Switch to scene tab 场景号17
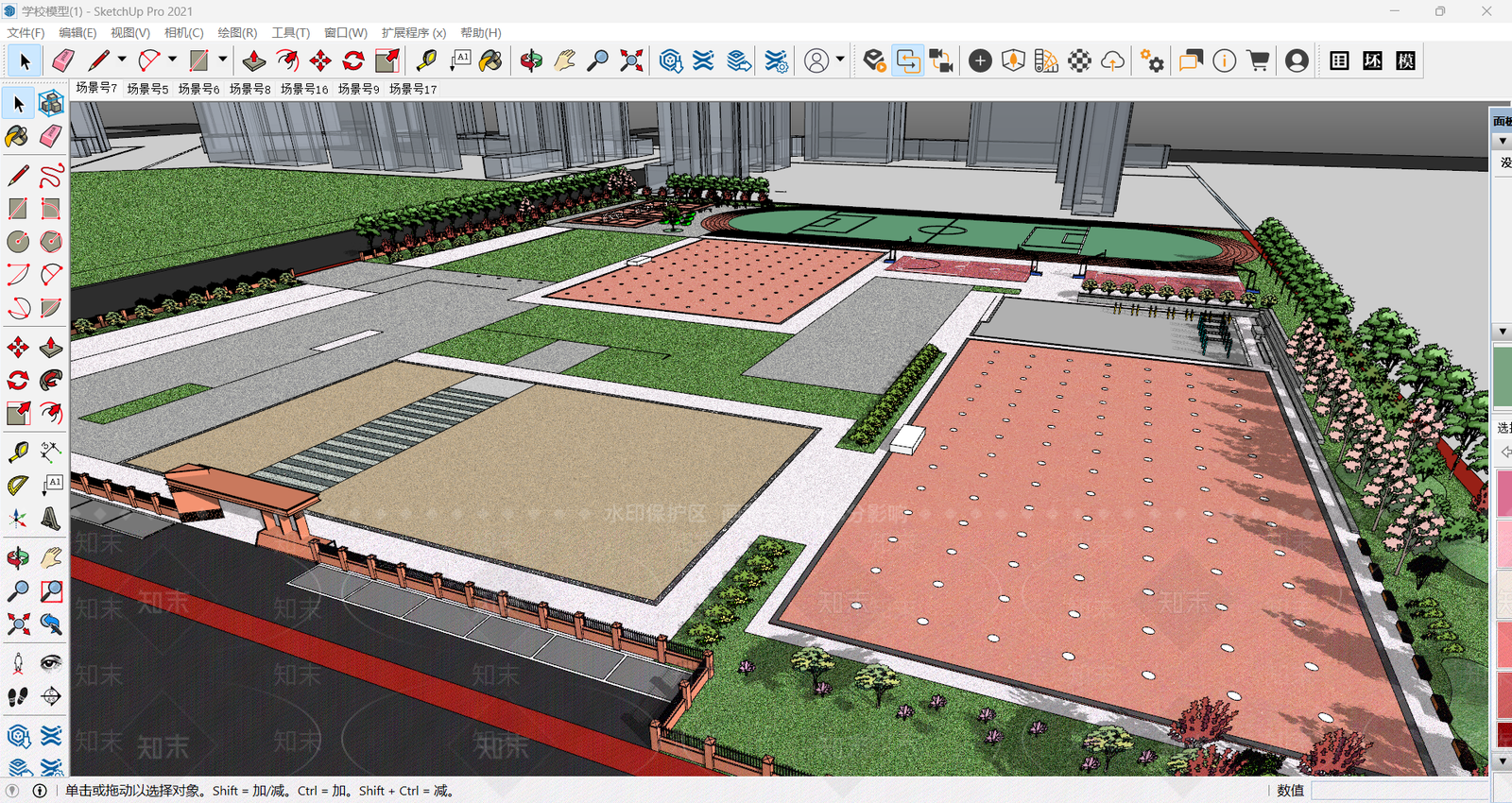This screenshot has height=803, width=1512. [x=413, y=89]
